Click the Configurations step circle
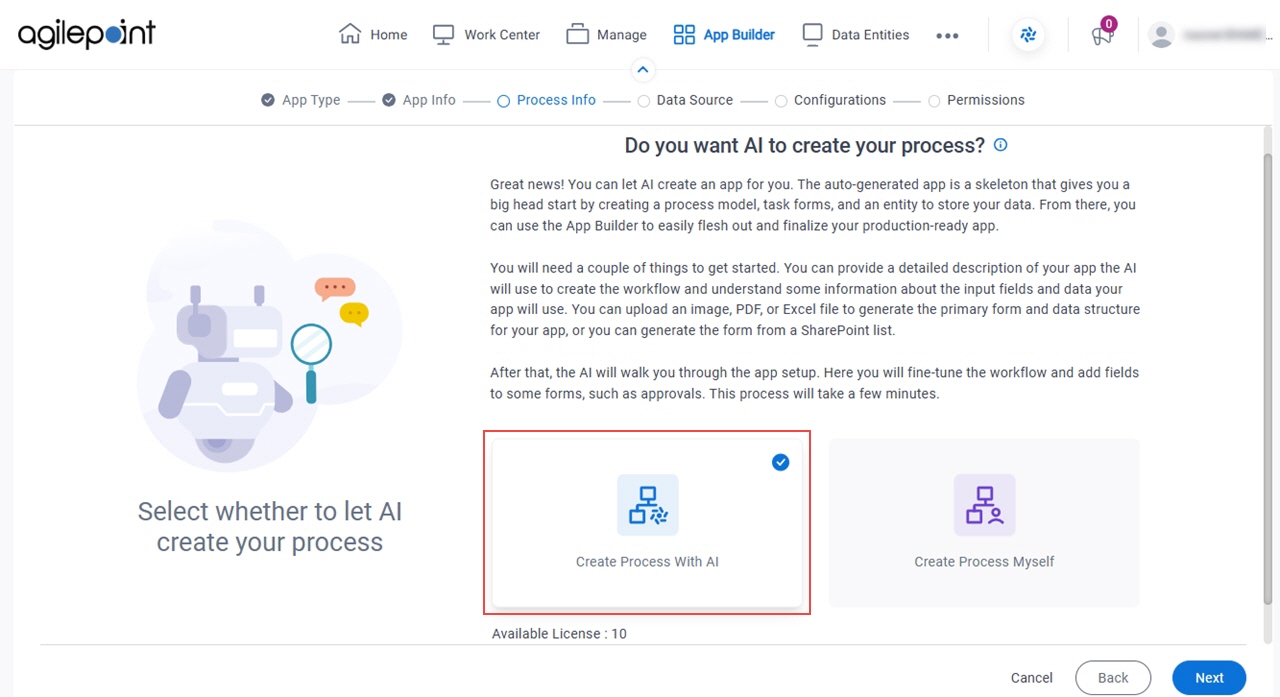The height and width of the screenshot is (697, 1280). tap(781, 100)
